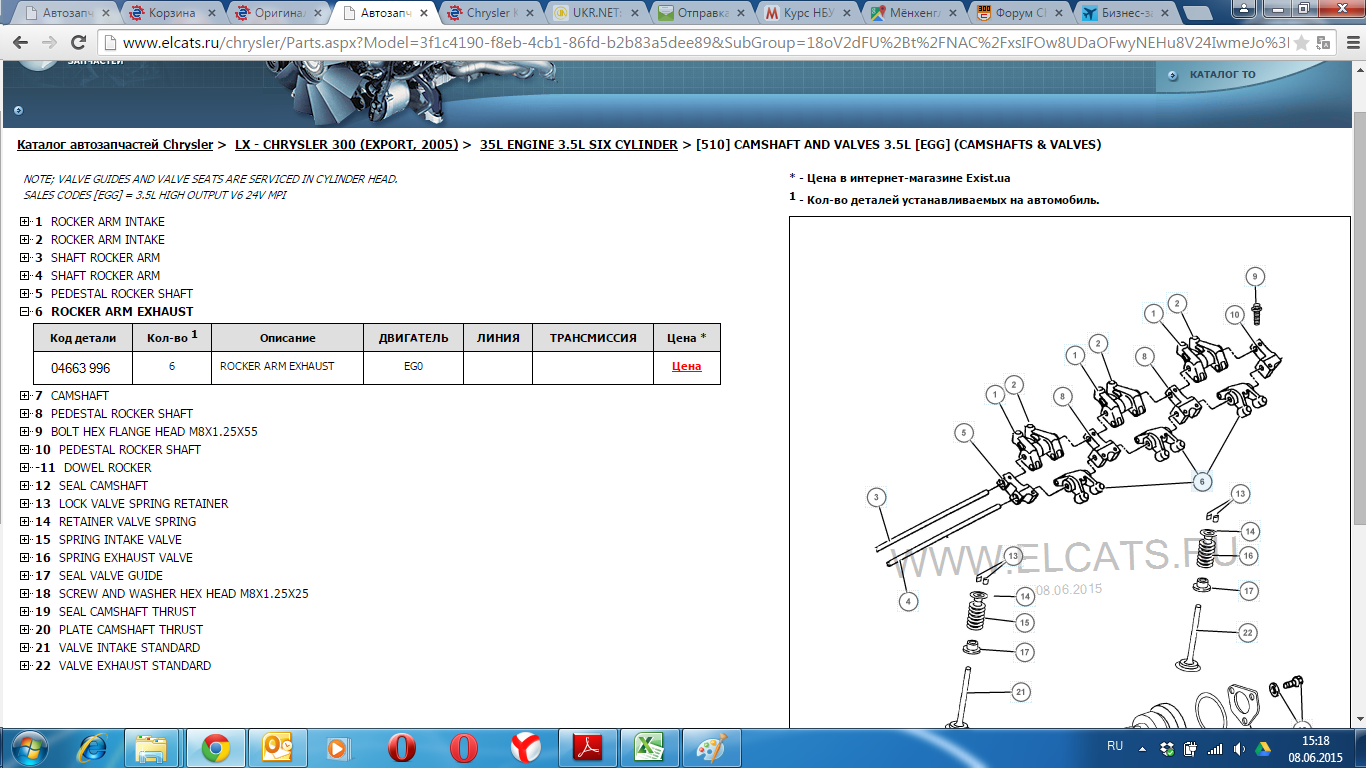The image size is (1366, 768).
Task: Collapse row 6 ROCKER ARM EXHAUST
Action: coord(25,312)
